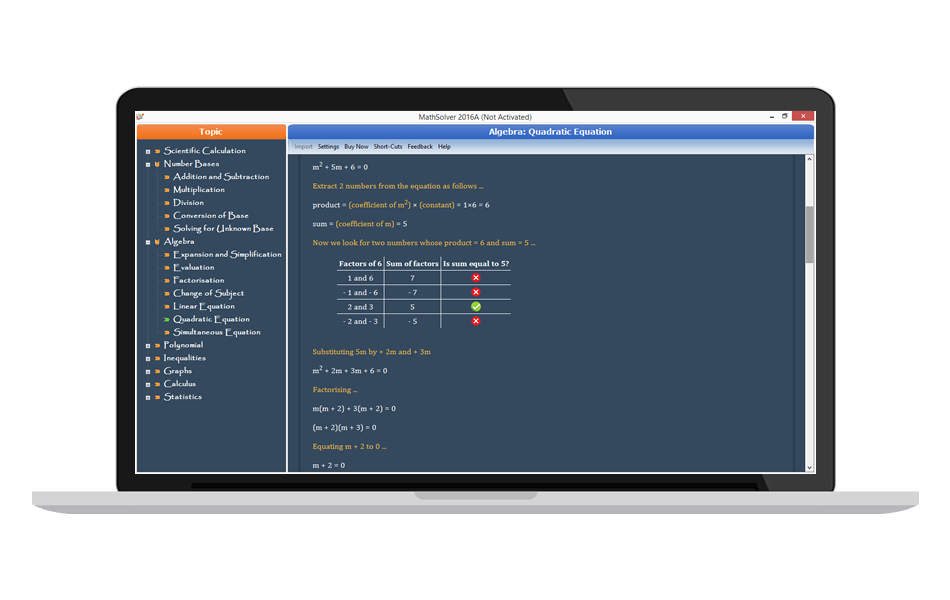Screen dimensions: 950x600
Task: Click the arrow icon beside Multiplication
Action: click(167, 189)
